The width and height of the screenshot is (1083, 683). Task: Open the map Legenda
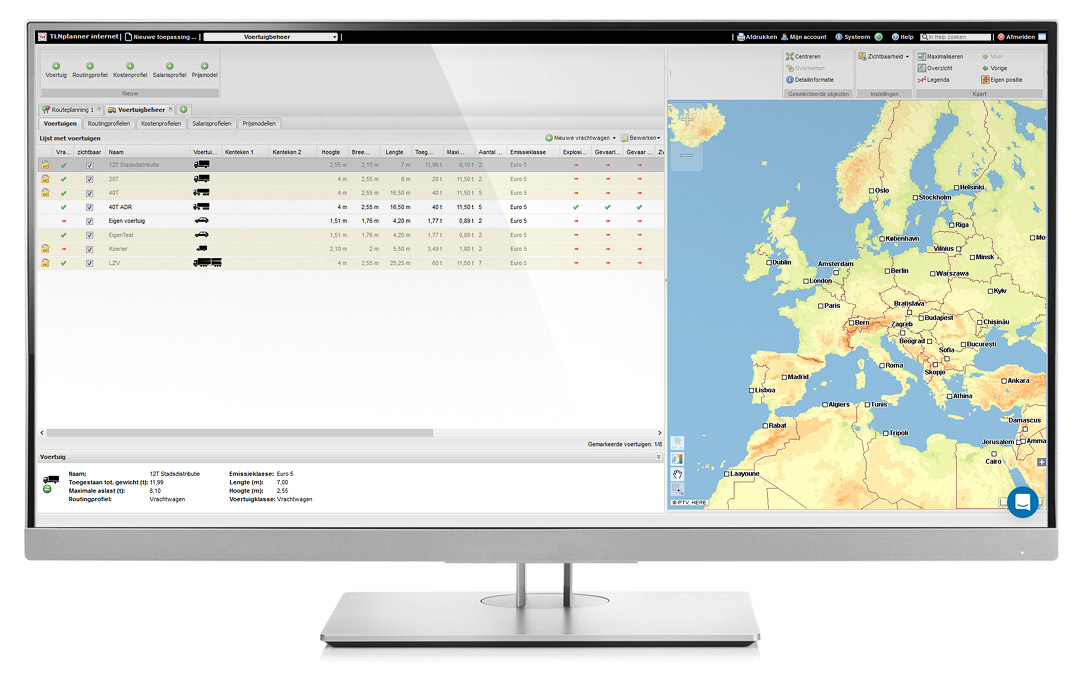933,80
